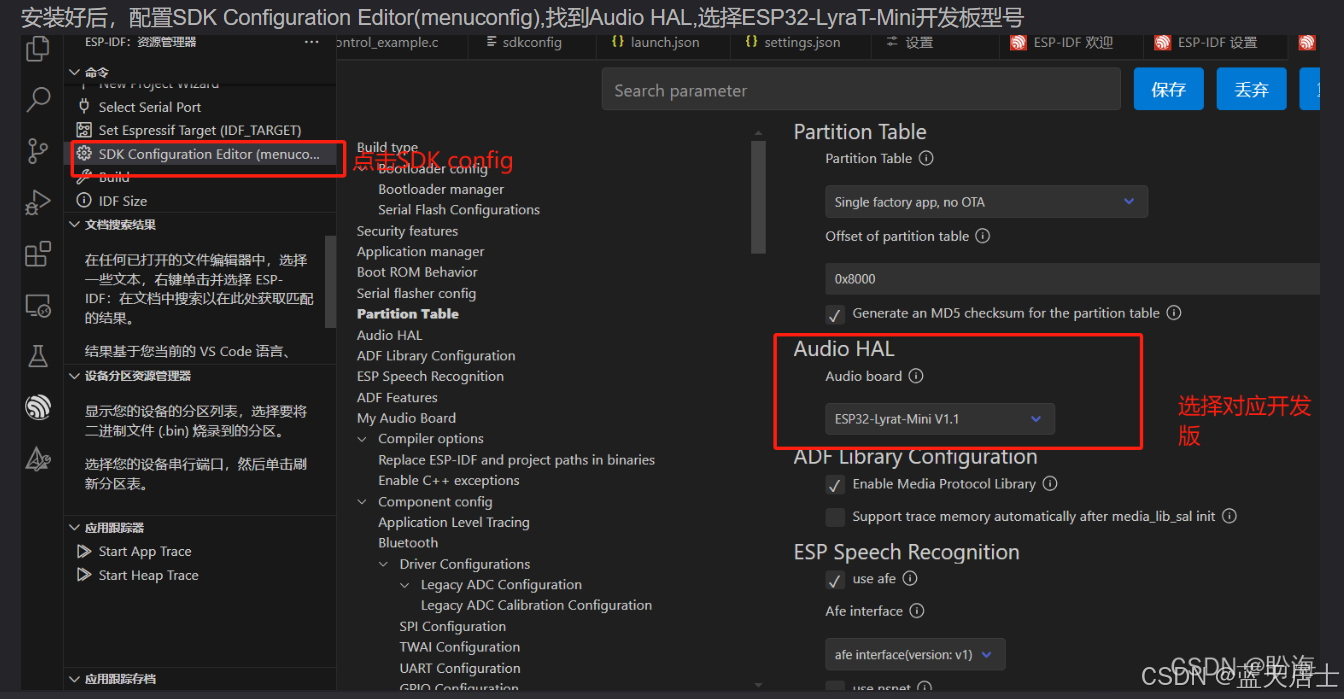Collapse the Driver Configurations tree node
The image size is (1344, 699).
click(385, 564)
